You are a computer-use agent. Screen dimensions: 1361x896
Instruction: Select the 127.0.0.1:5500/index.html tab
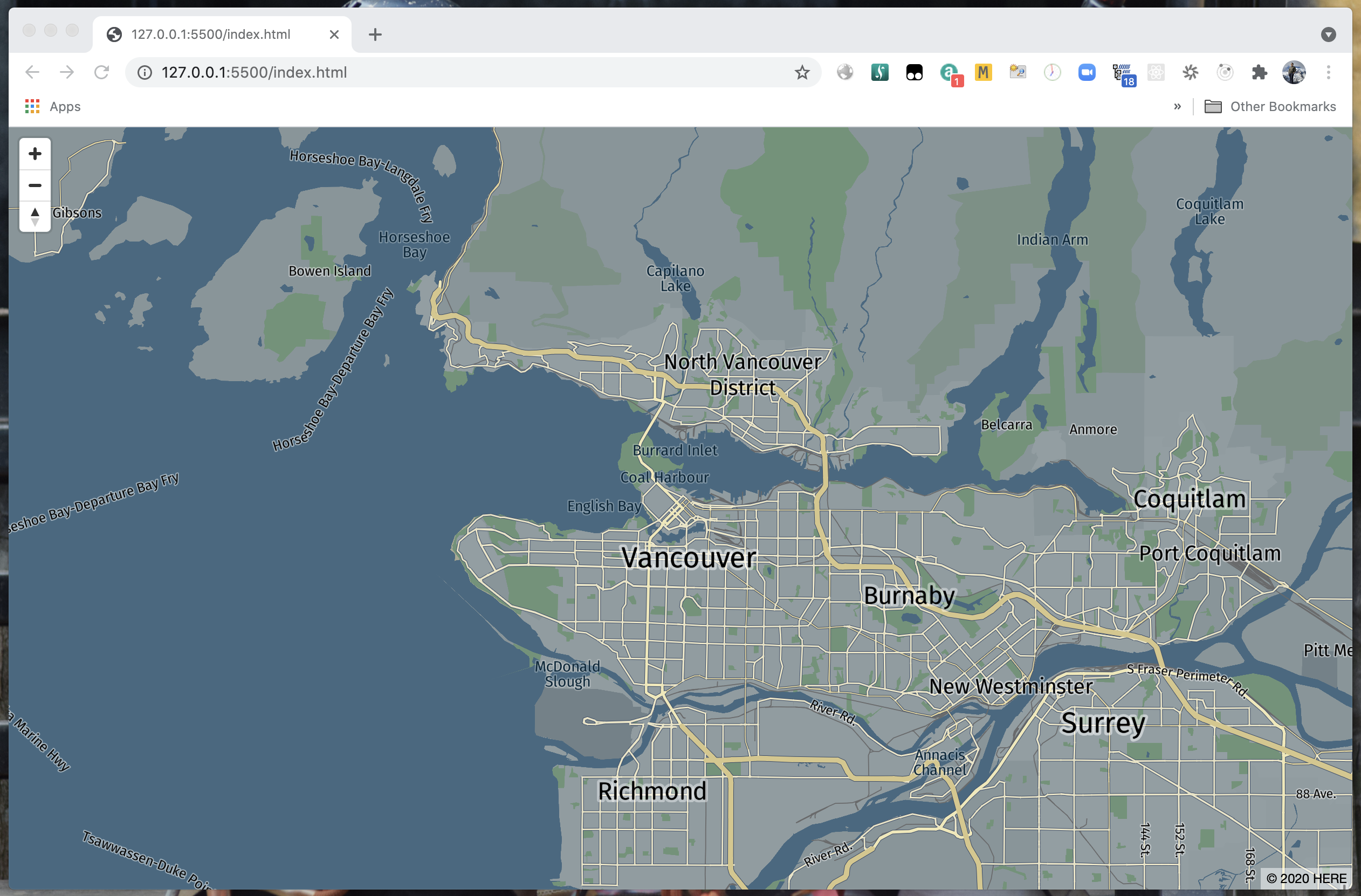pos(211,35)
